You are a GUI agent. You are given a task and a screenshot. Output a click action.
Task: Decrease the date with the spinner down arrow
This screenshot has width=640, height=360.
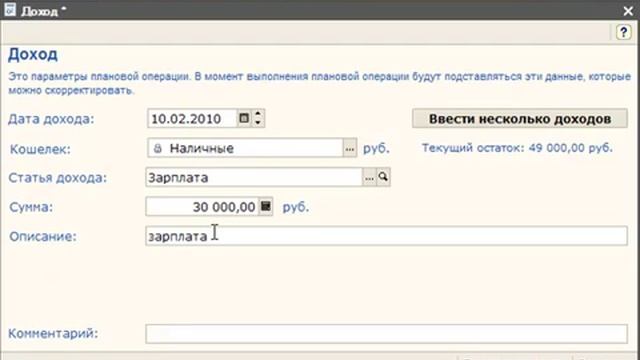click(x=258, y=122)
